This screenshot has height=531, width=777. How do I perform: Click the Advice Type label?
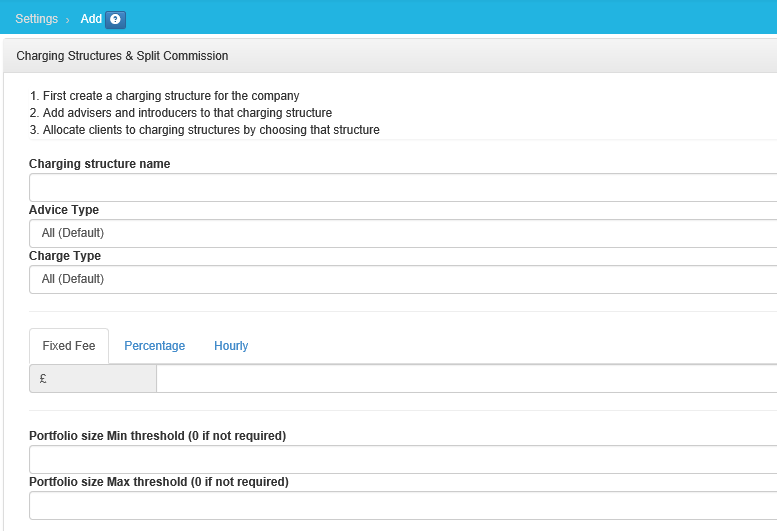click(64, 210)
